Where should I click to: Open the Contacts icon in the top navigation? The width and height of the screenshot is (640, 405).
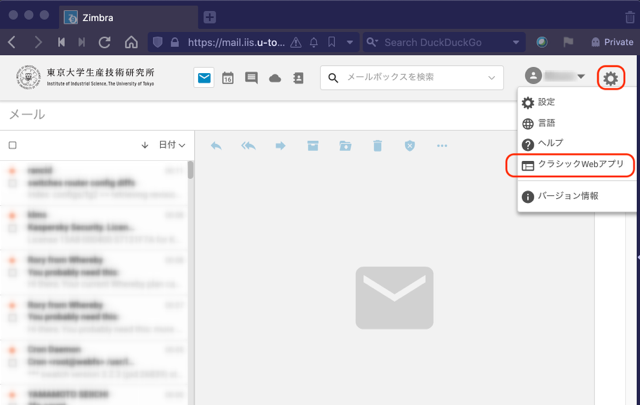298,78
